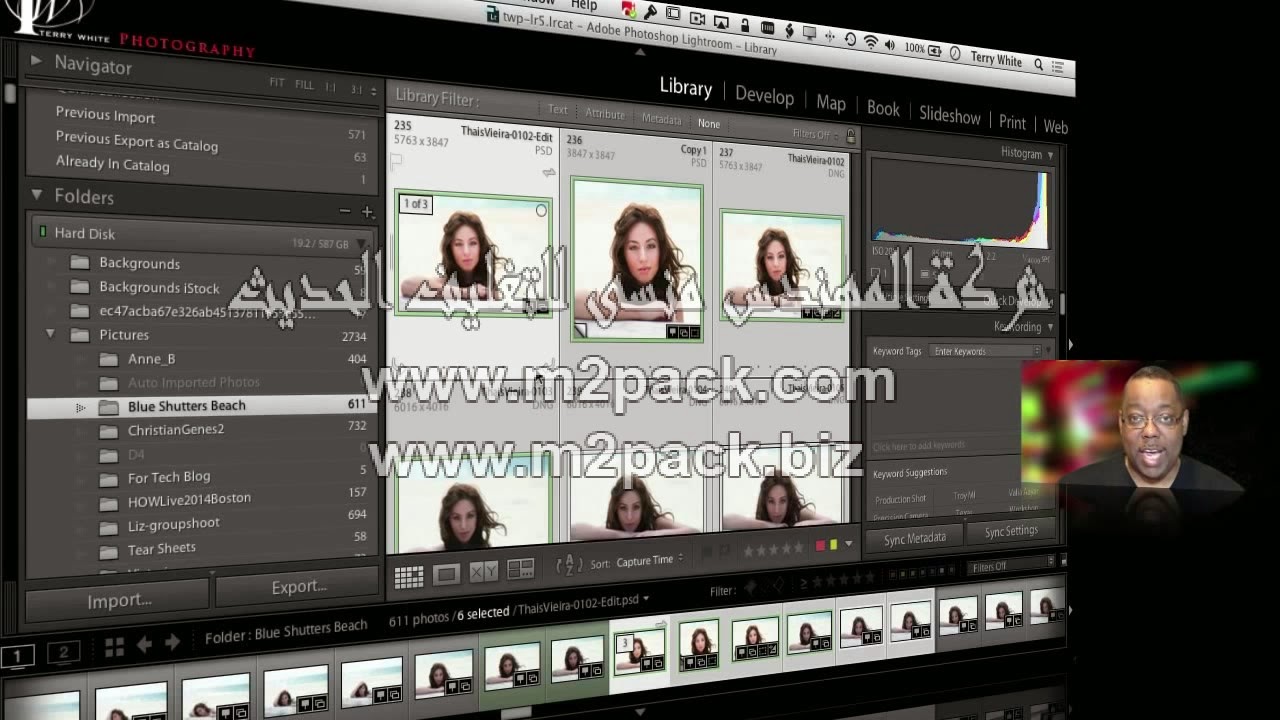This screenshot has width=1280, height=720.
Task: Open the Library module
Action: click(685, 88)
